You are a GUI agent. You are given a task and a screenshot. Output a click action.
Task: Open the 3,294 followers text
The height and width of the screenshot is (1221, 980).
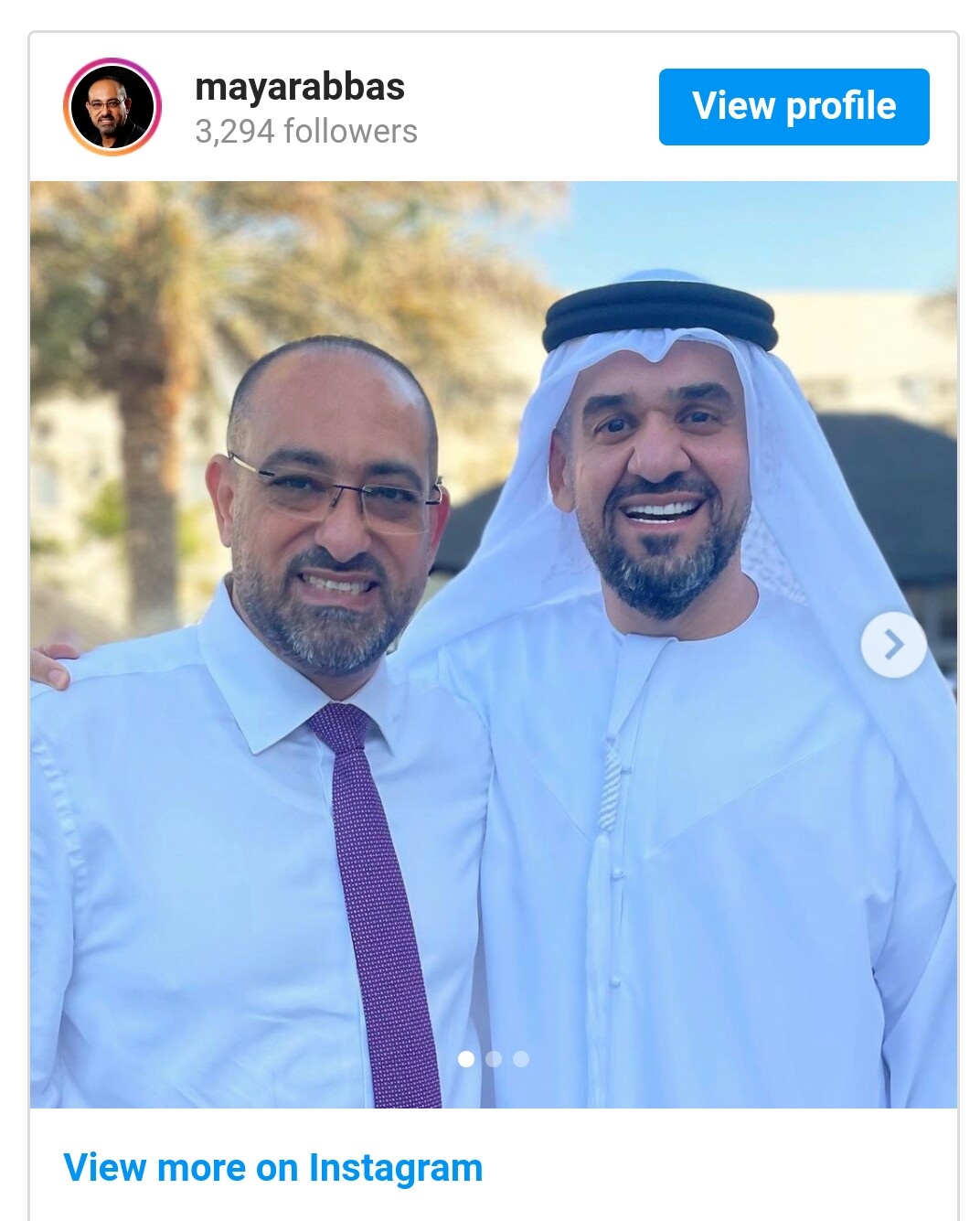coord(306,131)
